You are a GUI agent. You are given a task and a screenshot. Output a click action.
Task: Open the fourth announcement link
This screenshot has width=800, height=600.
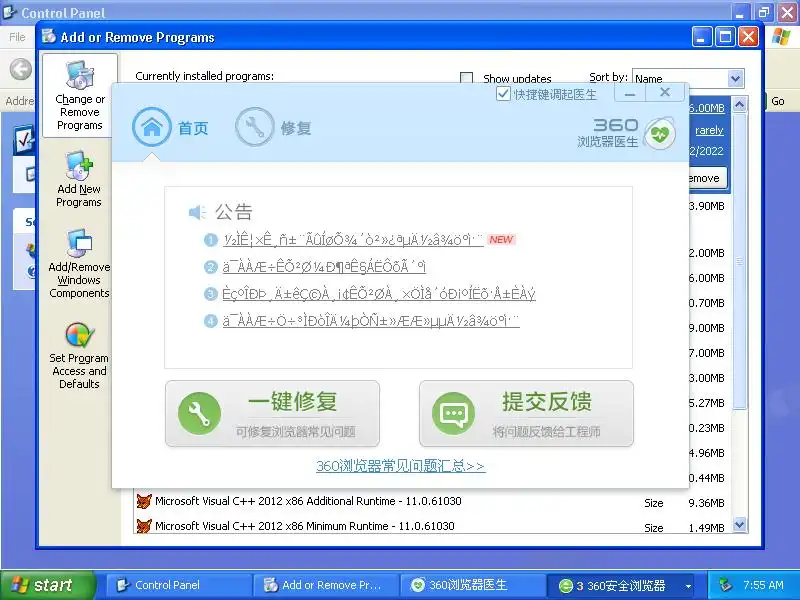pos(371,321)
